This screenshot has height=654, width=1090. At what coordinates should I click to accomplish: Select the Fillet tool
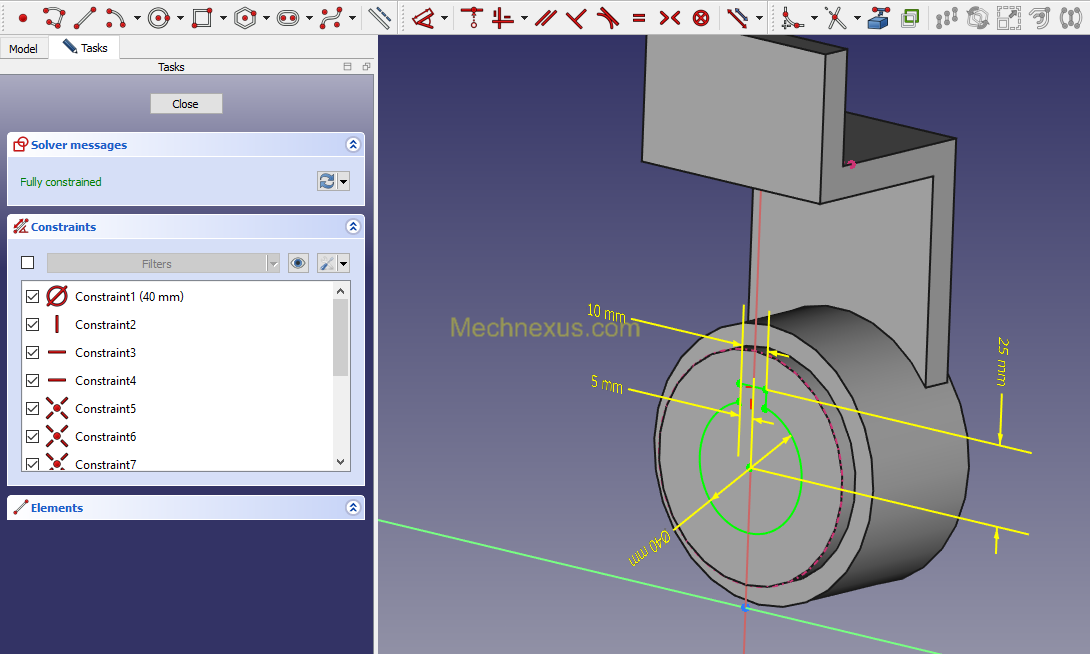791,18
